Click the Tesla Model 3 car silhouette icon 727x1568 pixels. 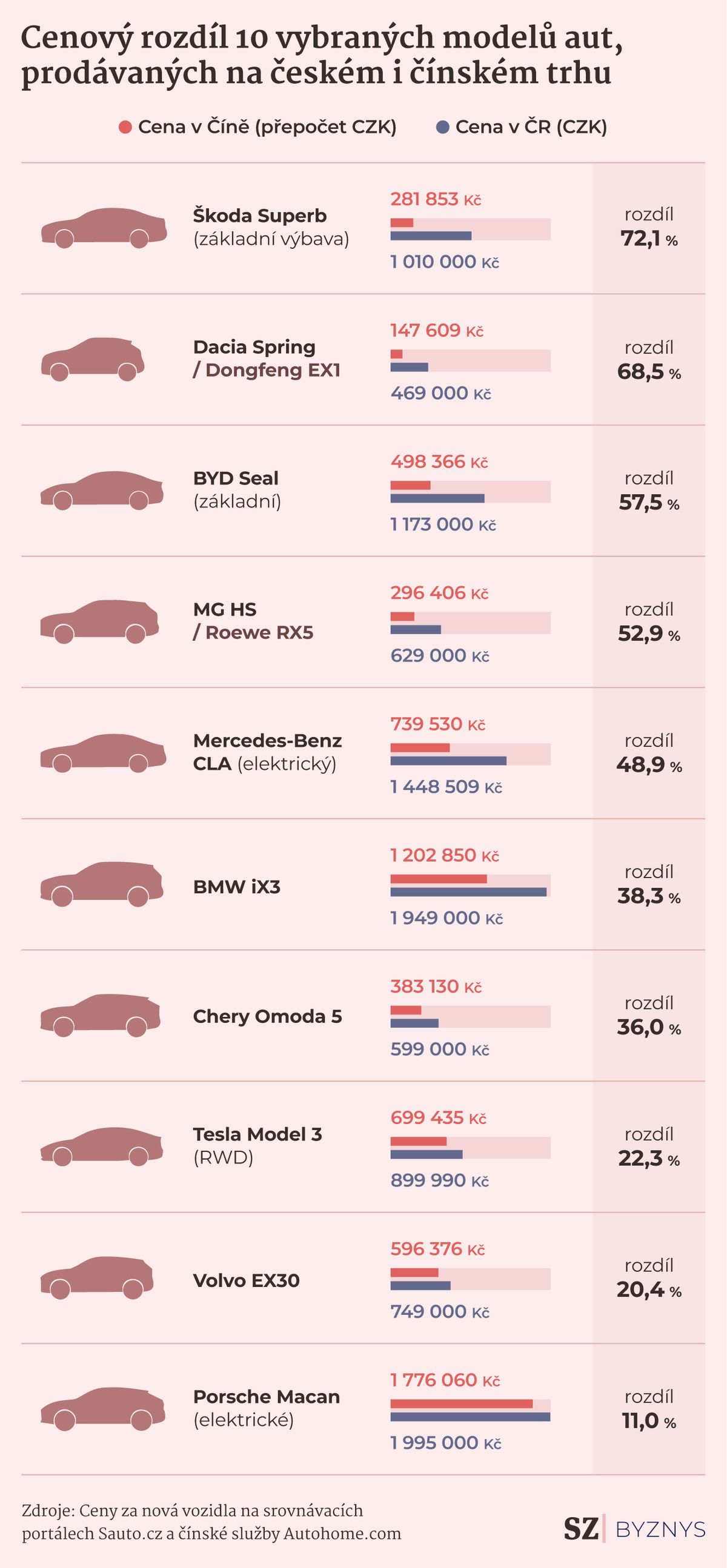[102, 1147]
